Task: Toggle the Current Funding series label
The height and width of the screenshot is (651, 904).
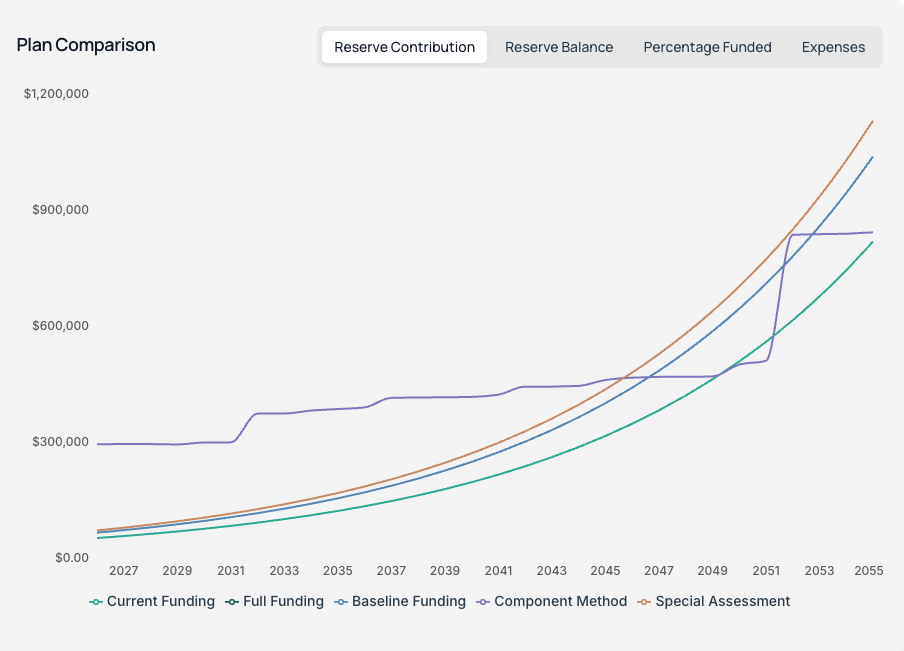Action: (x=160, y=602)
